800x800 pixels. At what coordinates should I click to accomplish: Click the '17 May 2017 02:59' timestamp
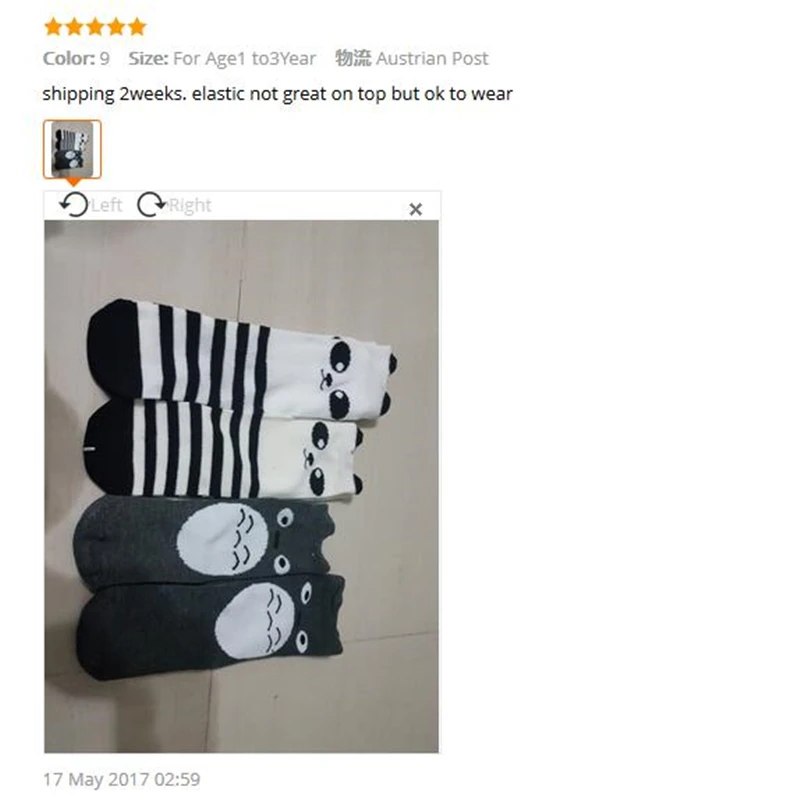(x=121, y=779)
